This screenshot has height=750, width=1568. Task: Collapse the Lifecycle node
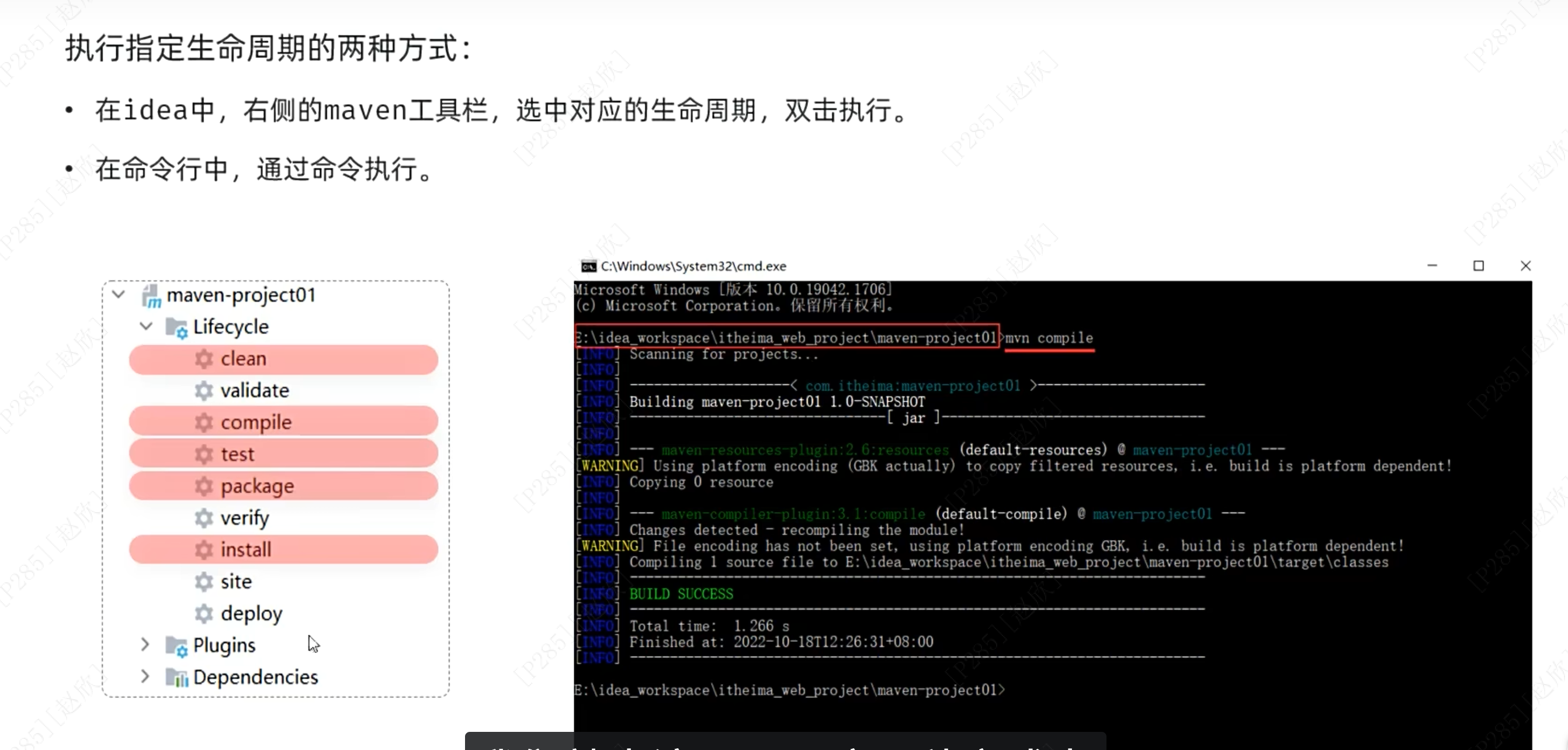click(x=145, y=327)
